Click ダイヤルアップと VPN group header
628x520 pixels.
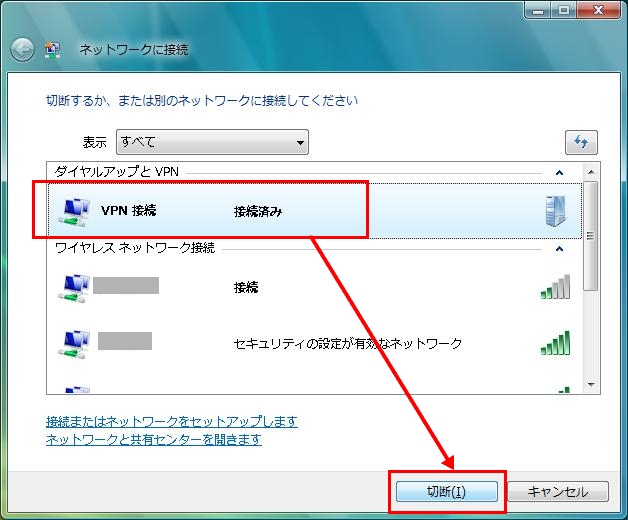117,172
